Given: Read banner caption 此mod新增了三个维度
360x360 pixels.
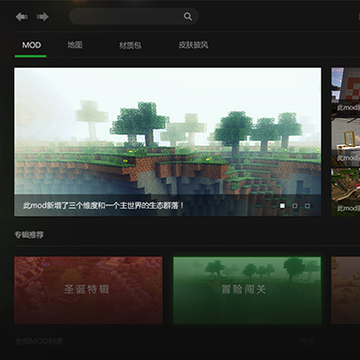Looking at the screenshot, I should coord(104,205).
